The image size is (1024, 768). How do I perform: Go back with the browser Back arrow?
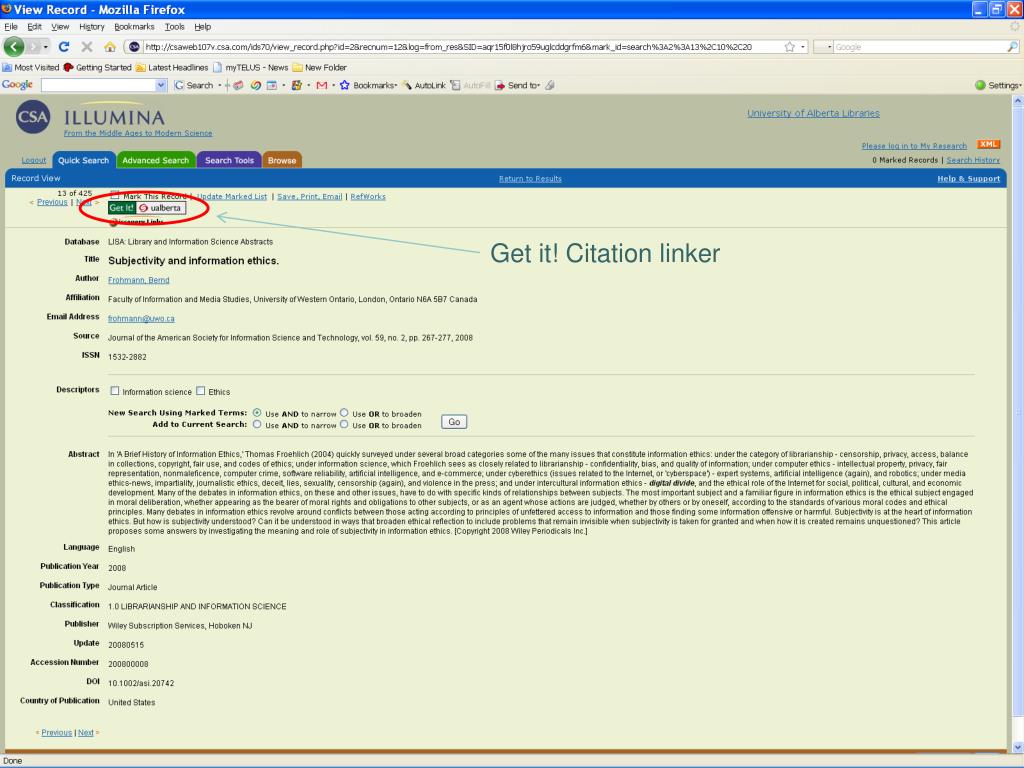[x=14, y=46]
